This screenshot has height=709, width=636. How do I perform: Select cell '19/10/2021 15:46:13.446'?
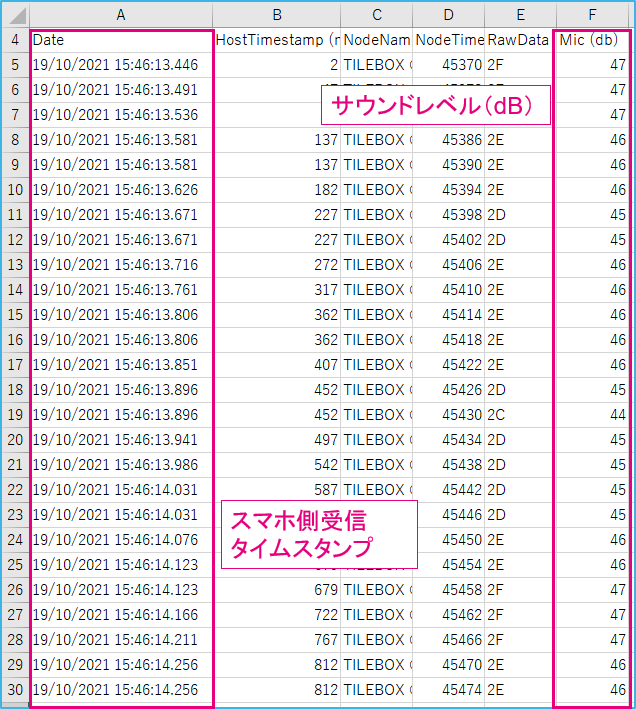[x=121, y=65]
